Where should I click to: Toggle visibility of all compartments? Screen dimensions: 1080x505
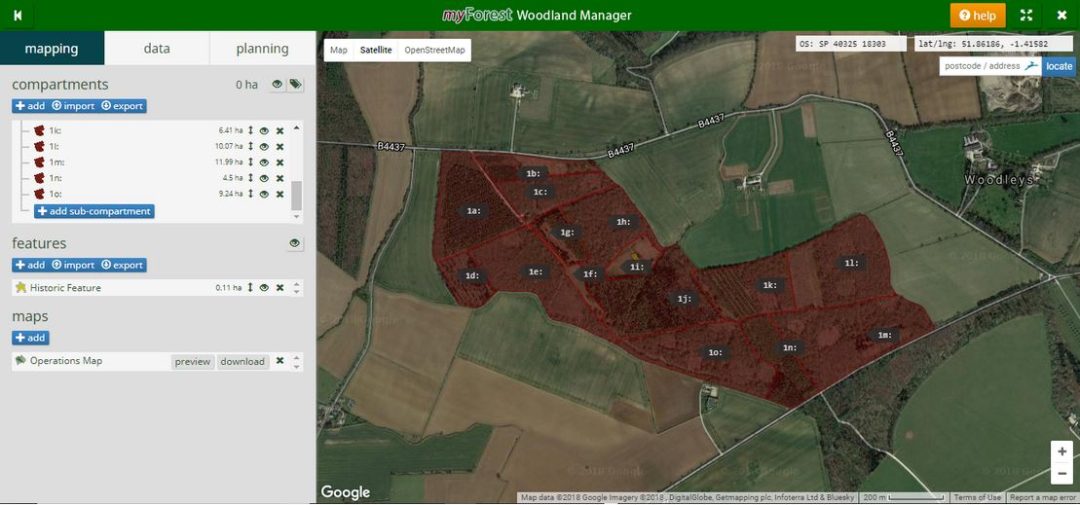(277, 84)
